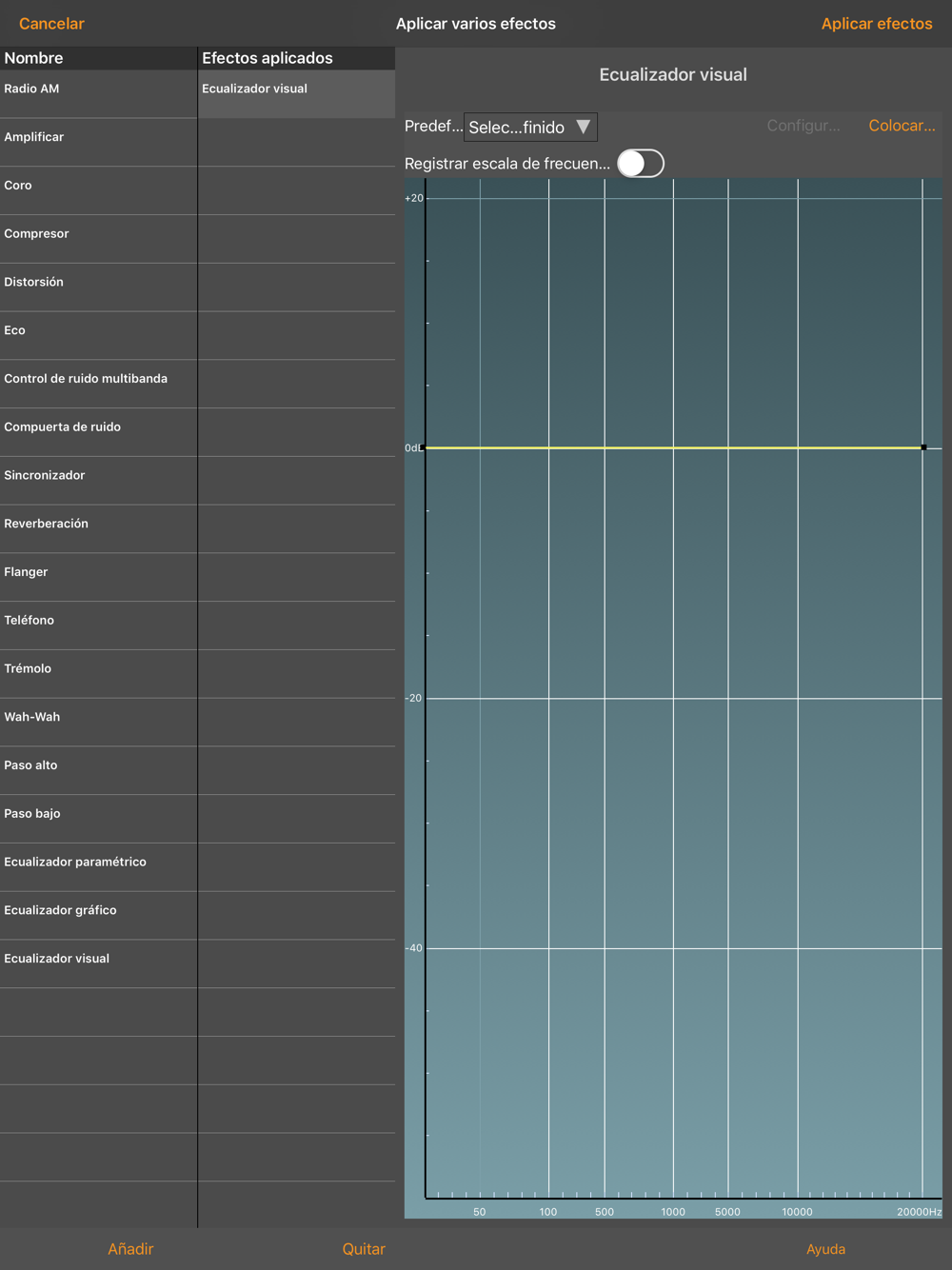Pick Ecualizador paramétrico from the Nombre list
Image resolution: width=952 pixels, height=1270 pixels.
(98, 867)
